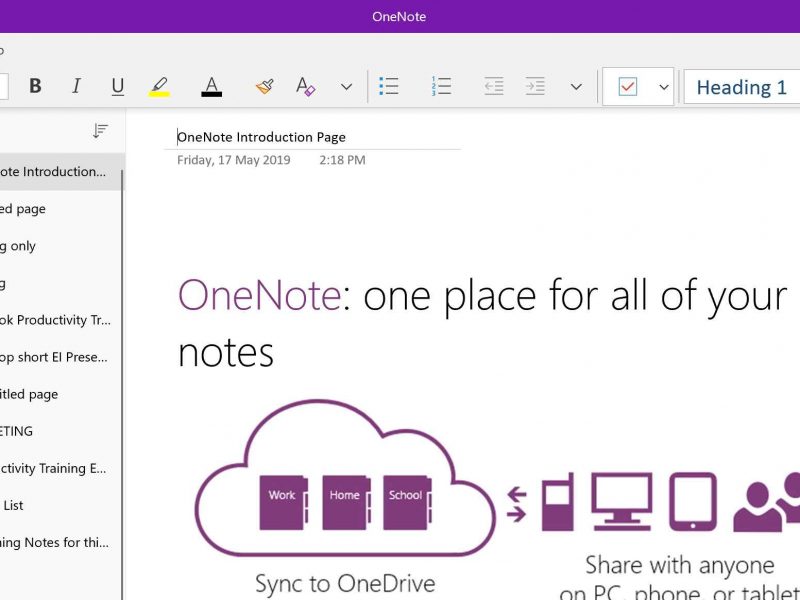Apply yellow text highlight
Image resolution: width=800 pixels, height=600 pixels.
click(159, 86)
